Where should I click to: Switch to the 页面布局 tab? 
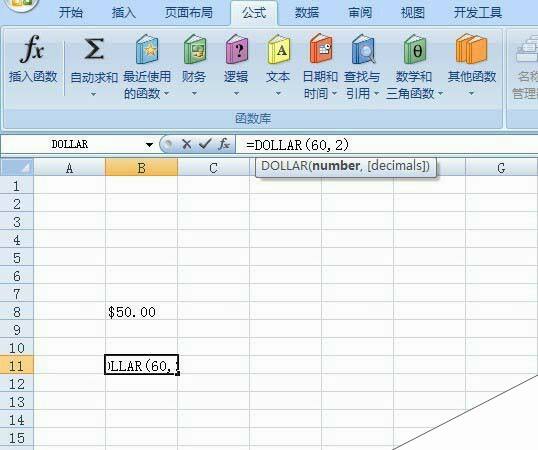coord(189,13)
